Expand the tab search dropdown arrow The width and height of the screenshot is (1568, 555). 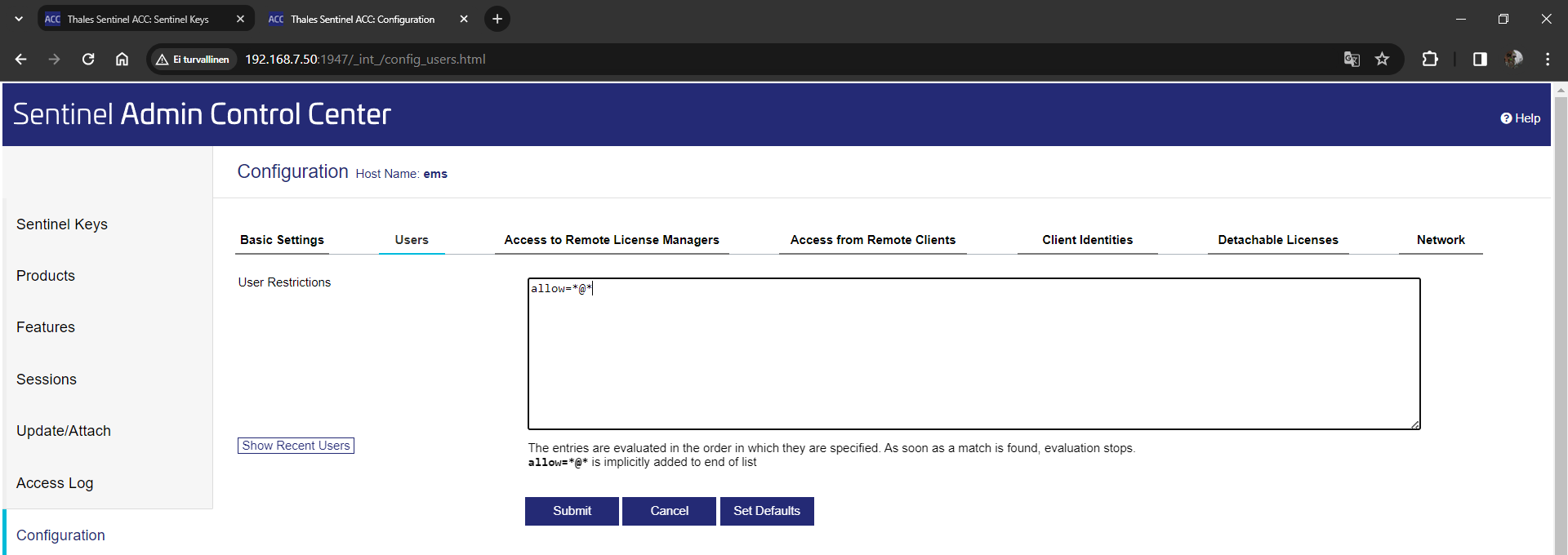(19, 19)
